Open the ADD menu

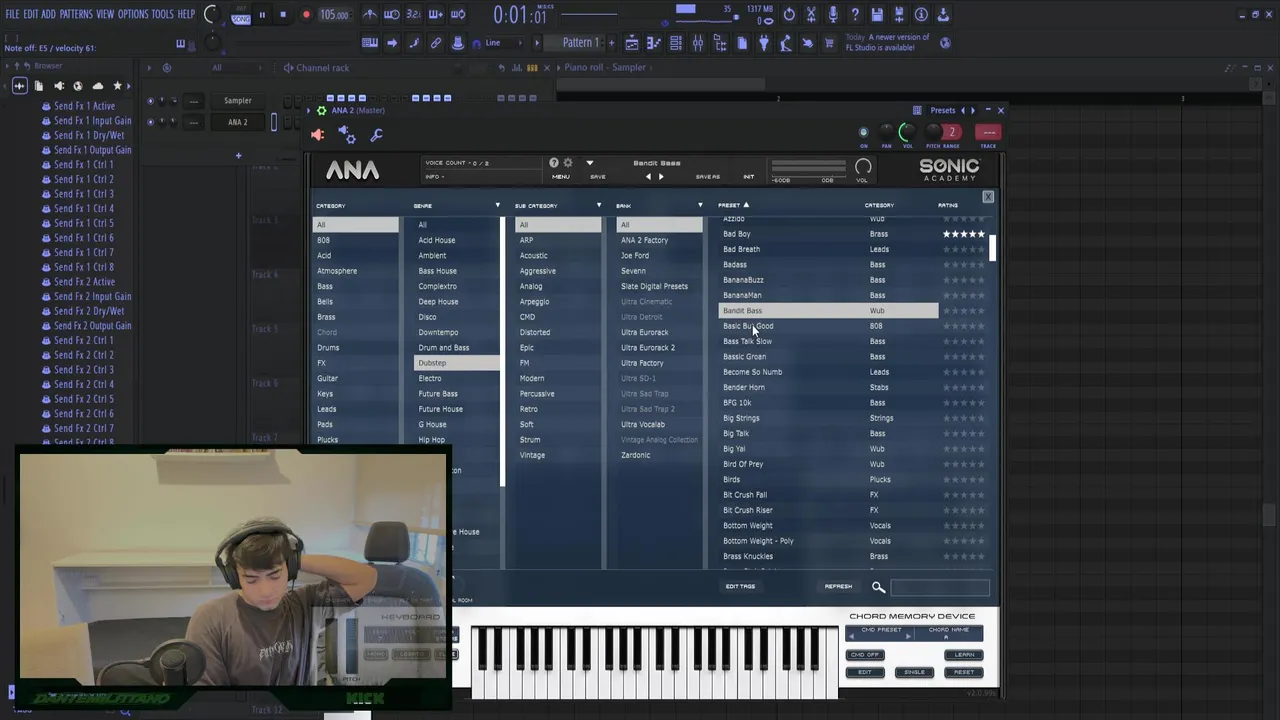tap(48, 14)
